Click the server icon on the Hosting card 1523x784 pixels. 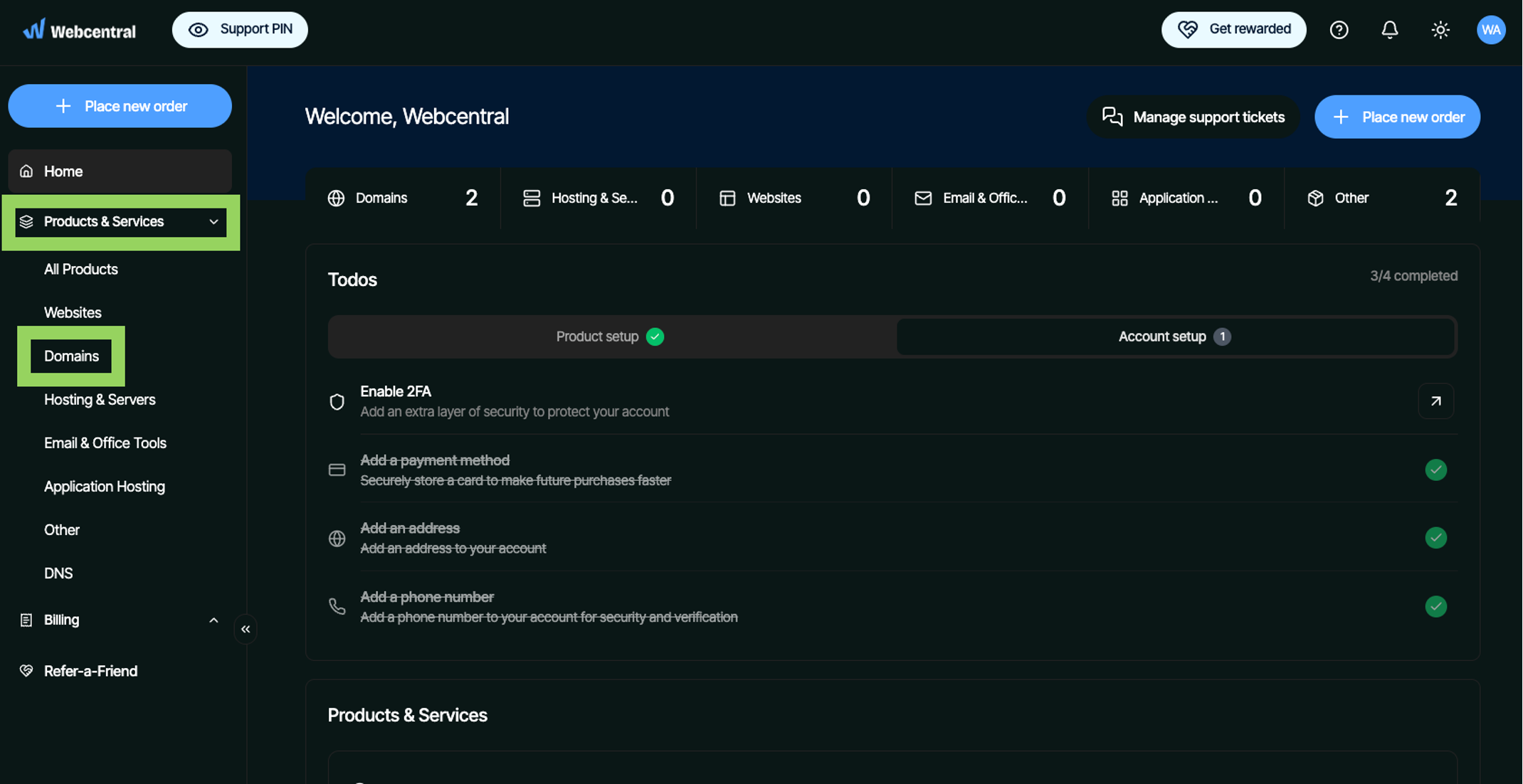(x=532, y=198)
